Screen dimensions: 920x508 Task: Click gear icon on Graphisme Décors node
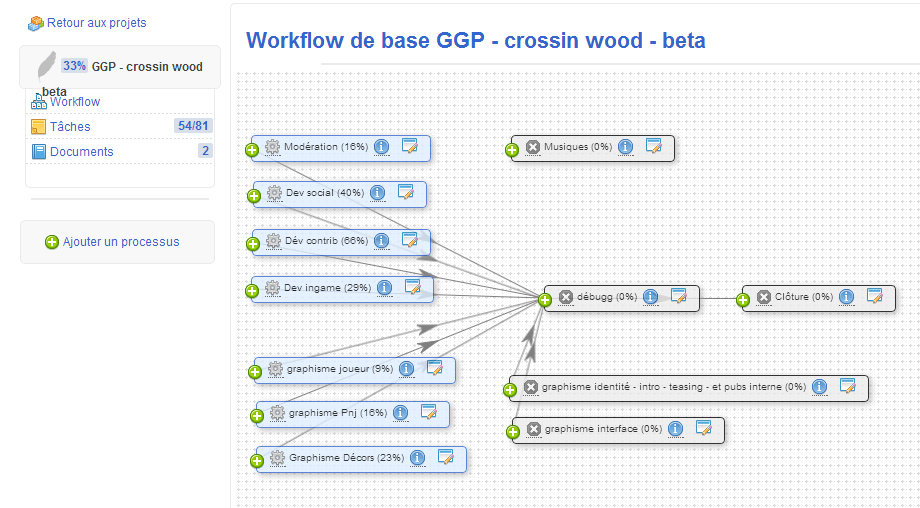[x=278, y=458]
